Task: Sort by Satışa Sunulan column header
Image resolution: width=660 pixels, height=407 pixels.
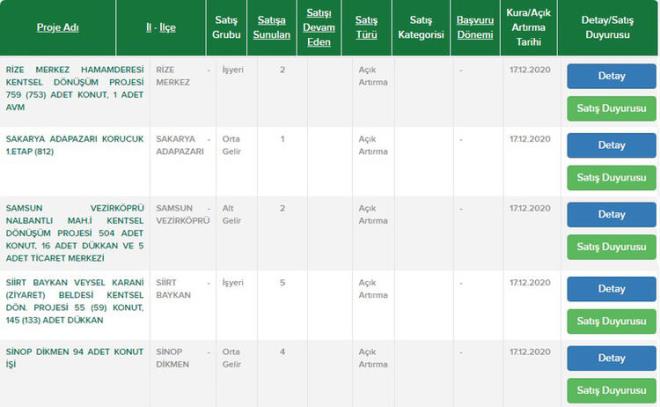Action: coord(271,27)
